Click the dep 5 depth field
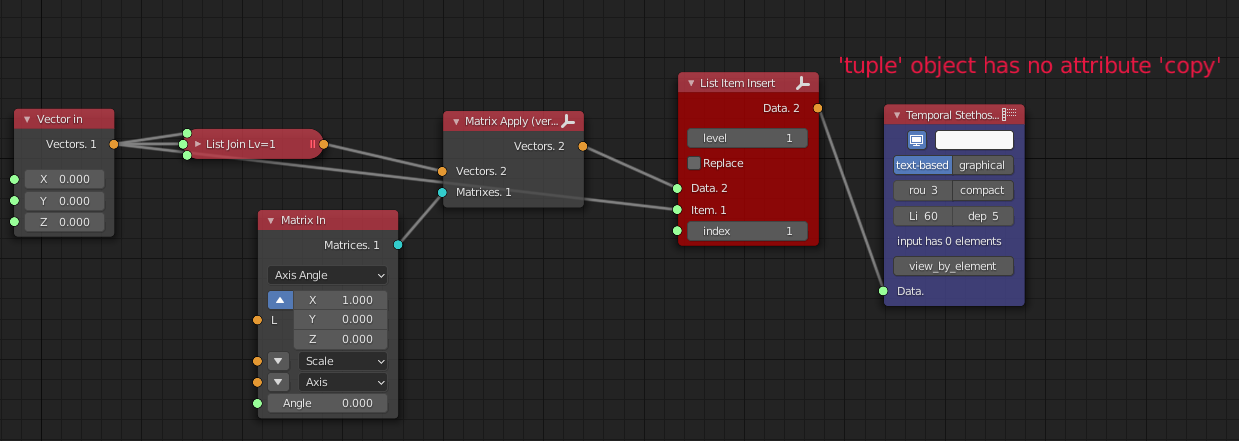The width and height of the screenshot is (1239, 441). pos(983,216)
